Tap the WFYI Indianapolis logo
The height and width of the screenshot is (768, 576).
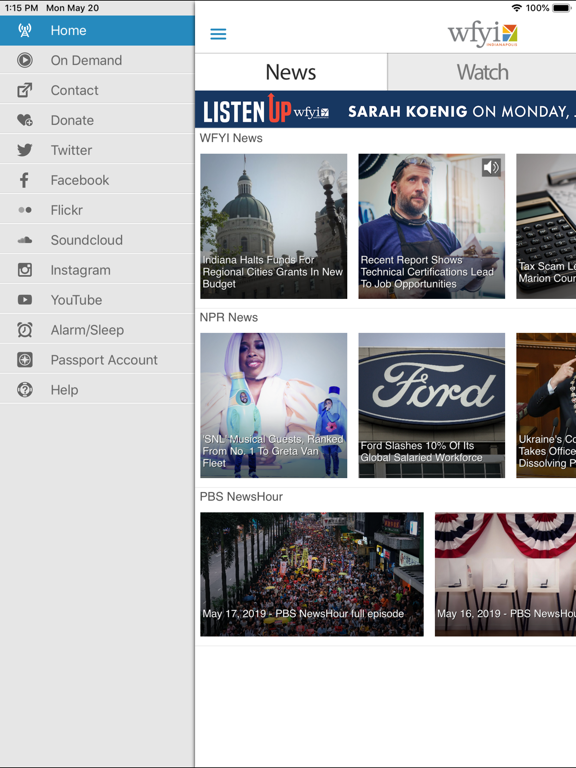tap(482, 34)
